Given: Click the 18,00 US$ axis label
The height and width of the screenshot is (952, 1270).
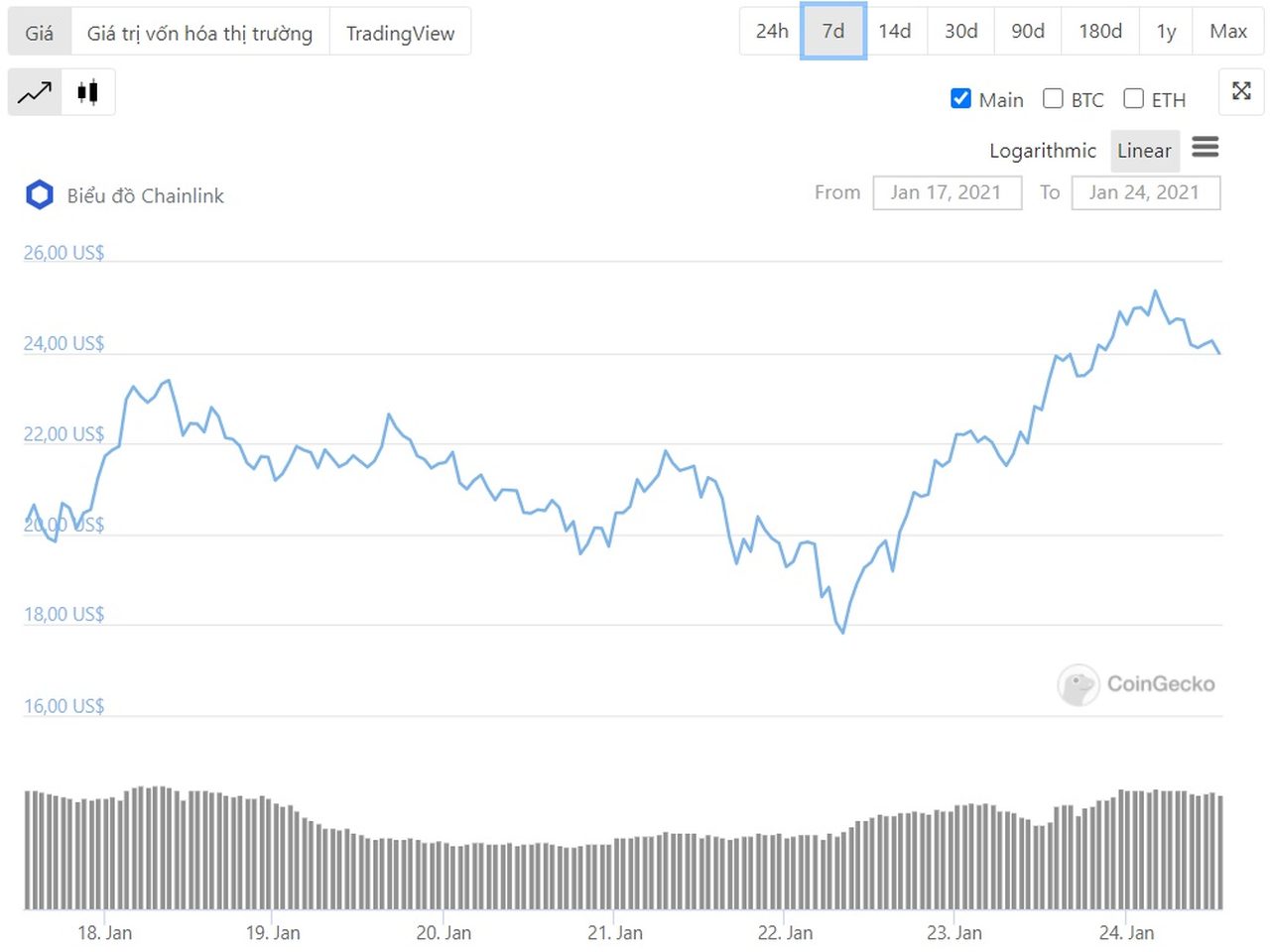Looking at the screenshot, I should tap(64, 614).
